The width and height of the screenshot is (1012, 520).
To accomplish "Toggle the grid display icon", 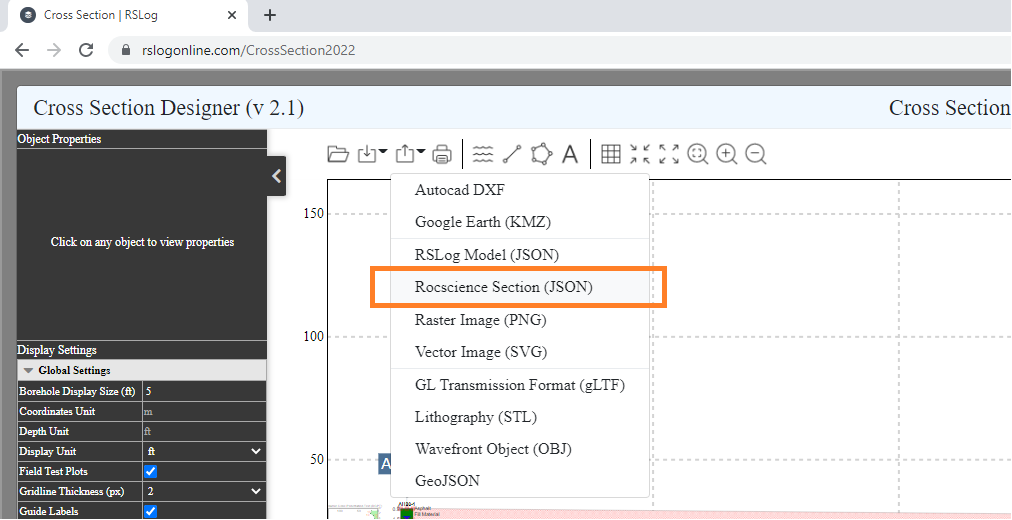I will (611, 154).
